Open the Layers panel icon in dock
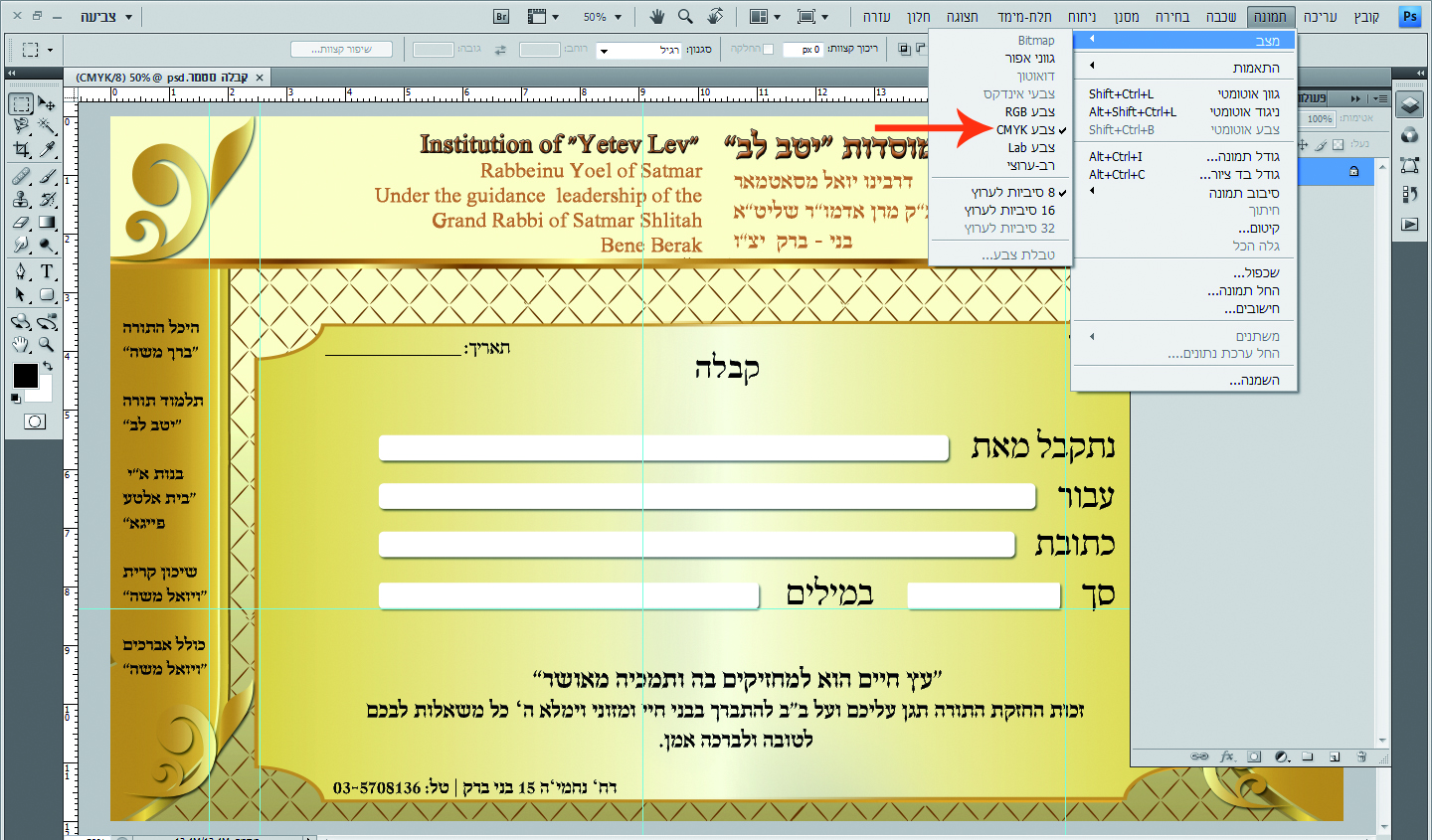The image size is (1432, 840). coord(1409,104)
